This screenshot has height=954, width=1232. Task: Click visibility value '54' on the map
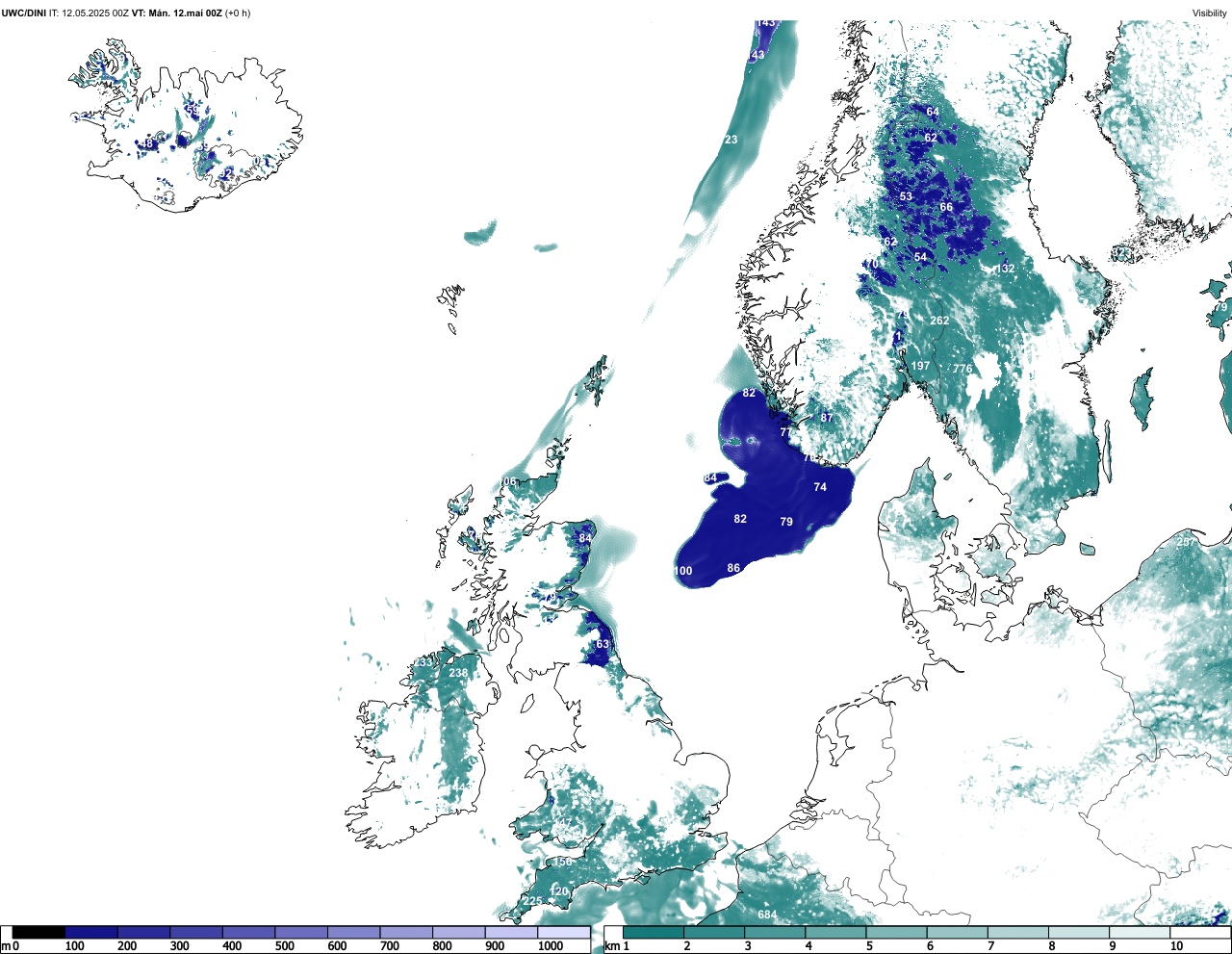[x=920, y=257]
